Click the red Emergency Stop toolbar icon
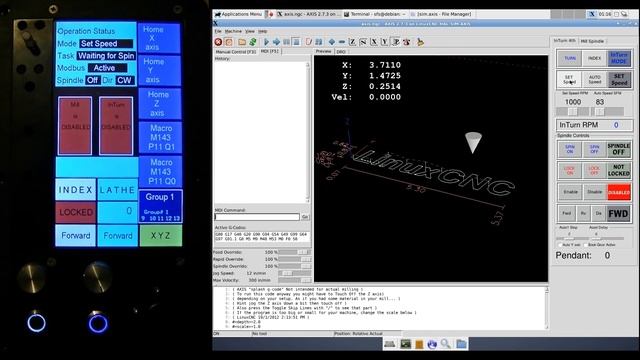Viewport: 640px width, 360px height. pos(218,42)
